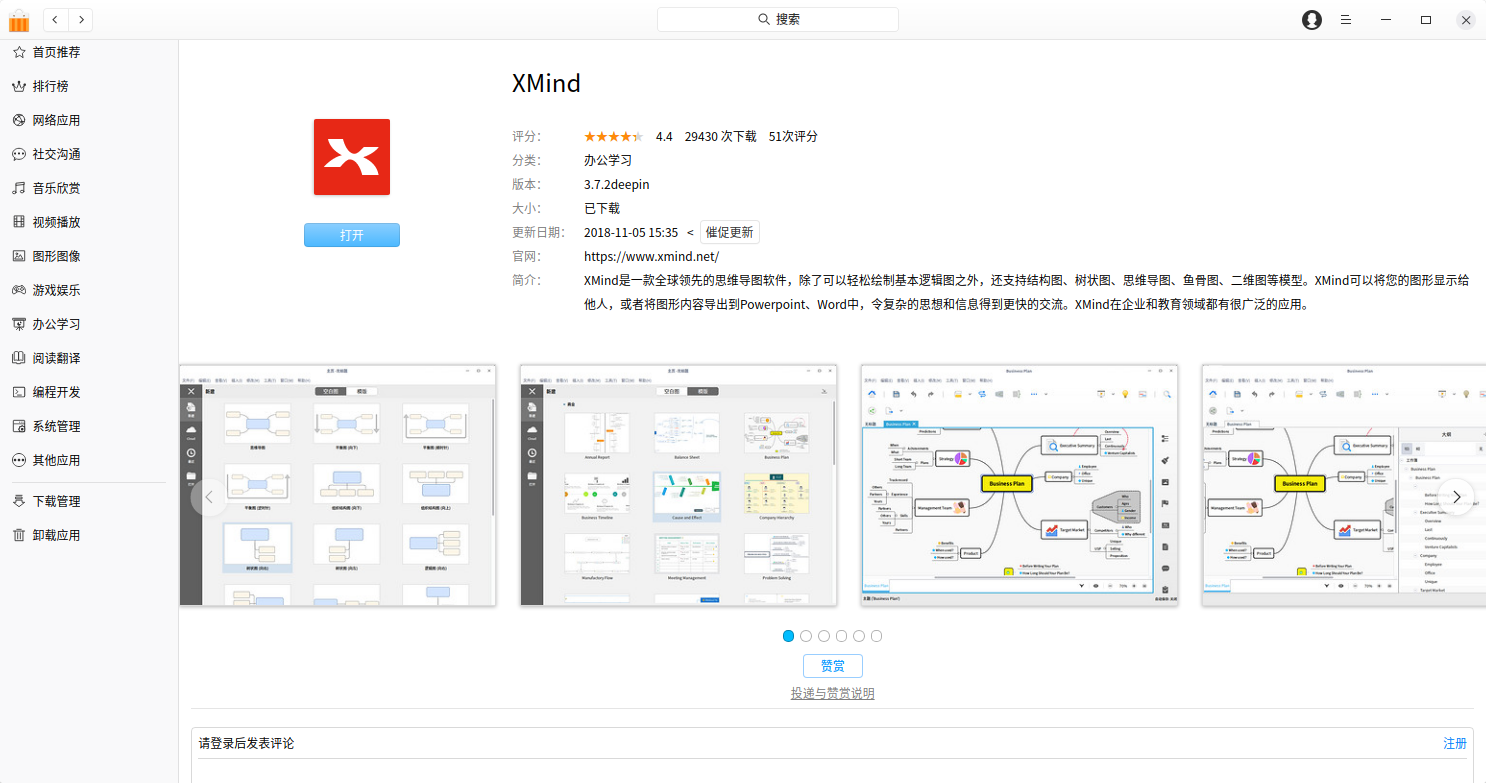
Task: Click the 29430 次下载 text
Action: point(720,136)
